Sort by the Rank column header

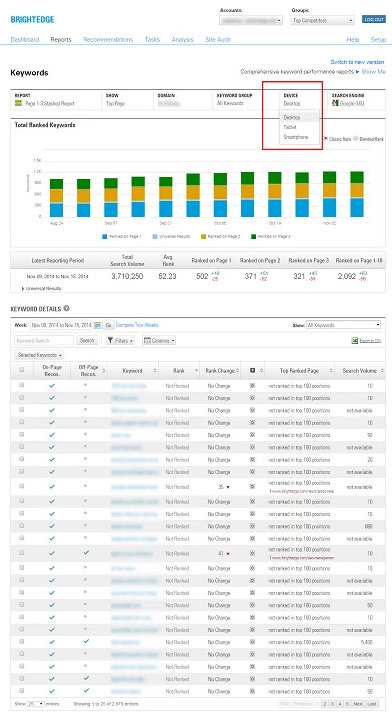click(179, 371)
